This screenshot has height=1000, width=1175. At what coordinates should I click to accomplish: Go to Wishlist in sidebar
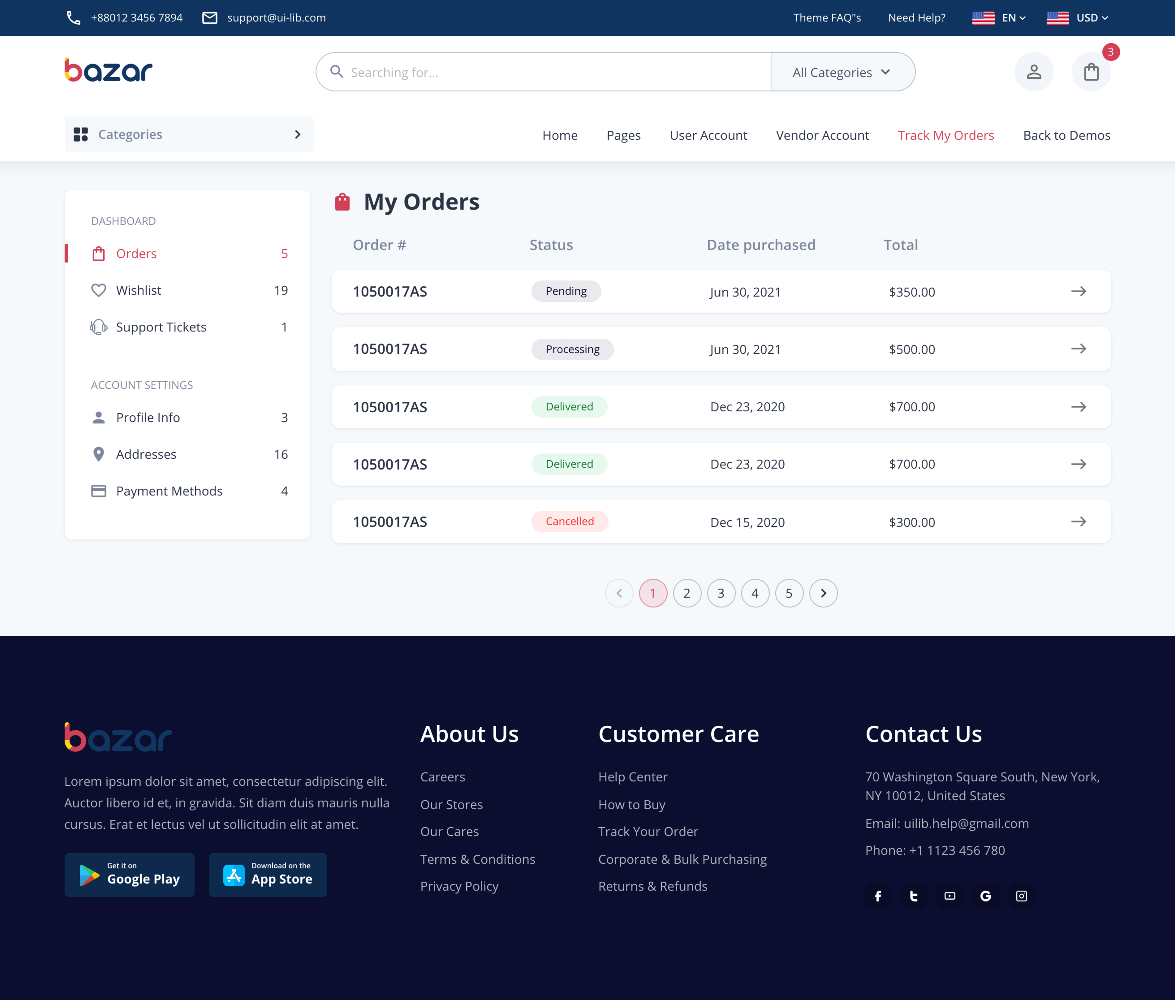tap(139, 290)
